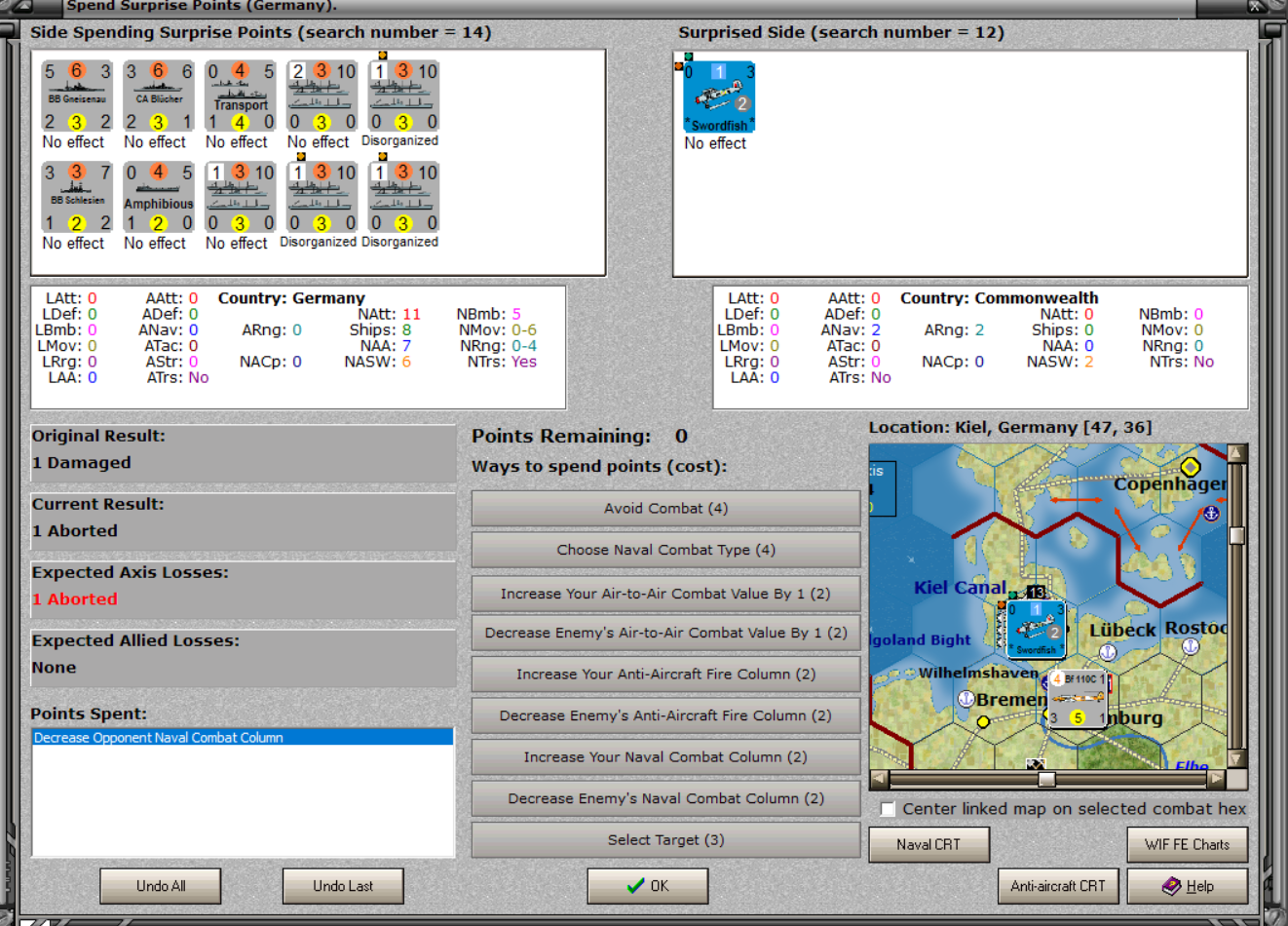
Task: Click the Bremen port symbol on the map
Action: point(966,699)
